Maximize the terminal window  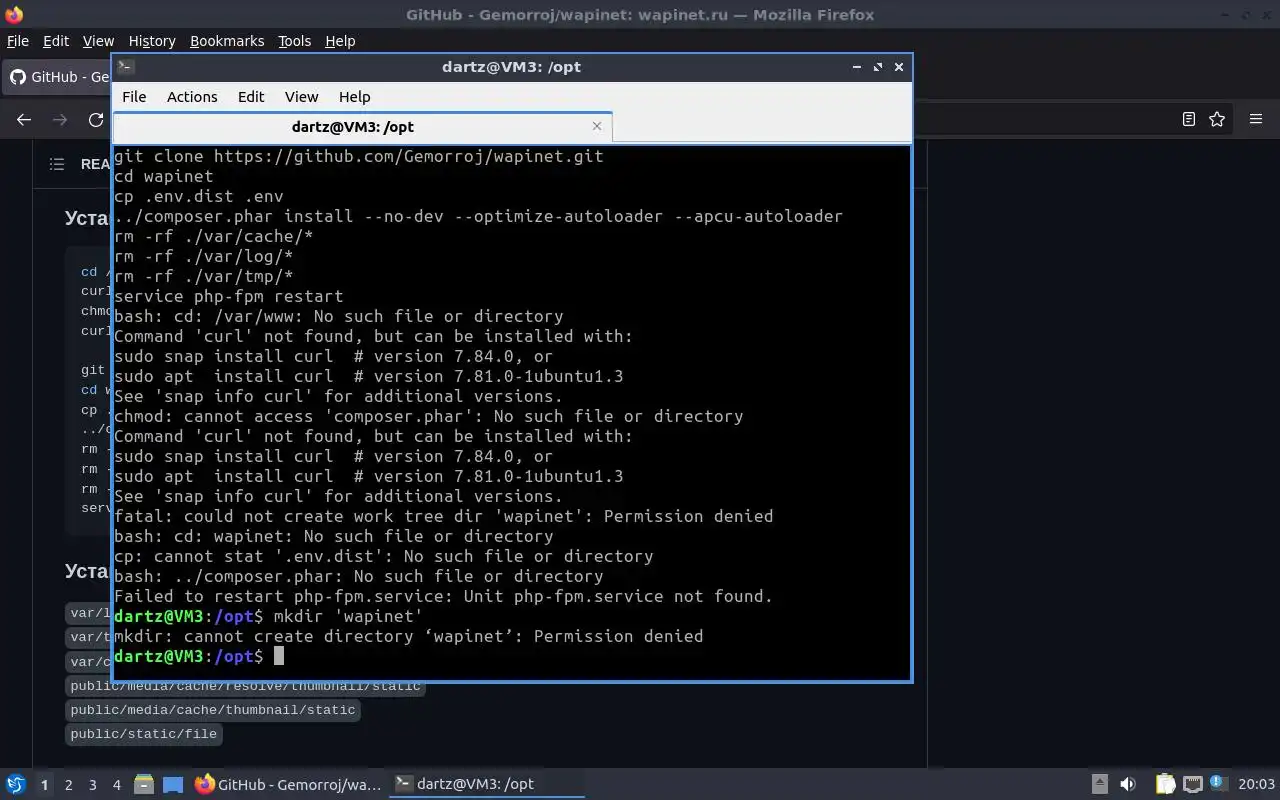click(x=877, y=67)
